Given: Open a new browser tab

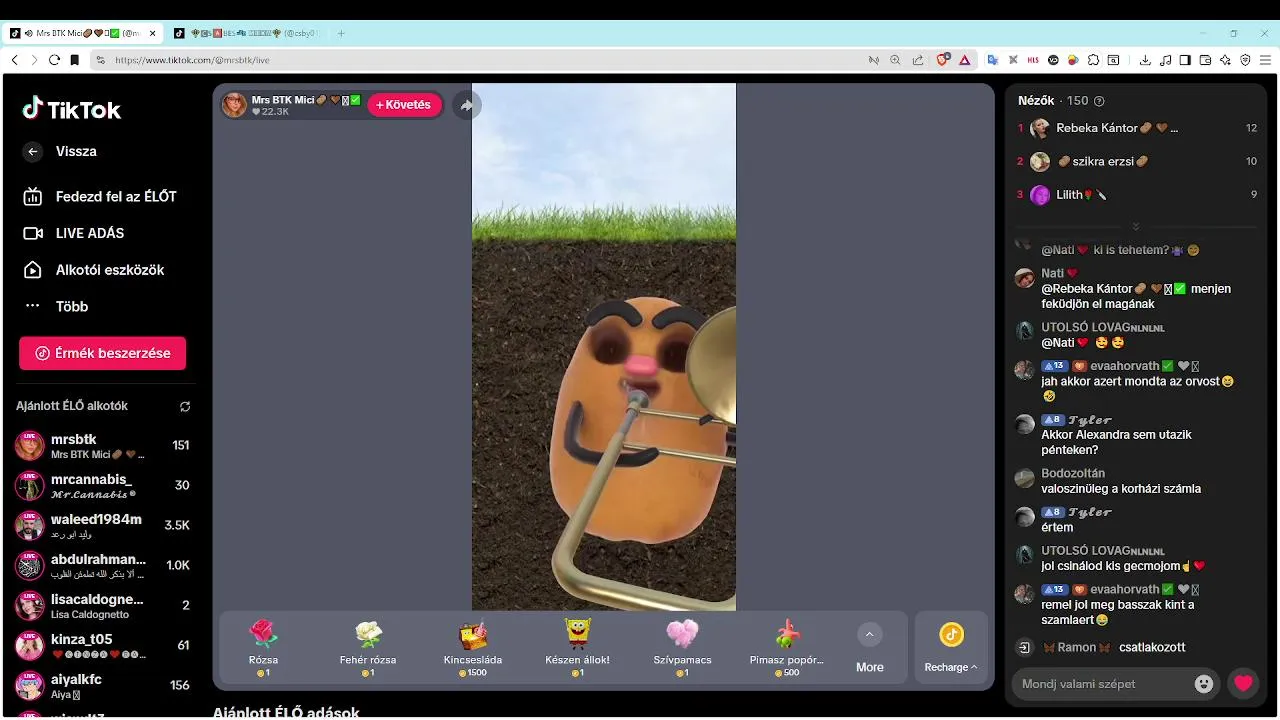Looking at the screenshot, I should click(341, 33).
